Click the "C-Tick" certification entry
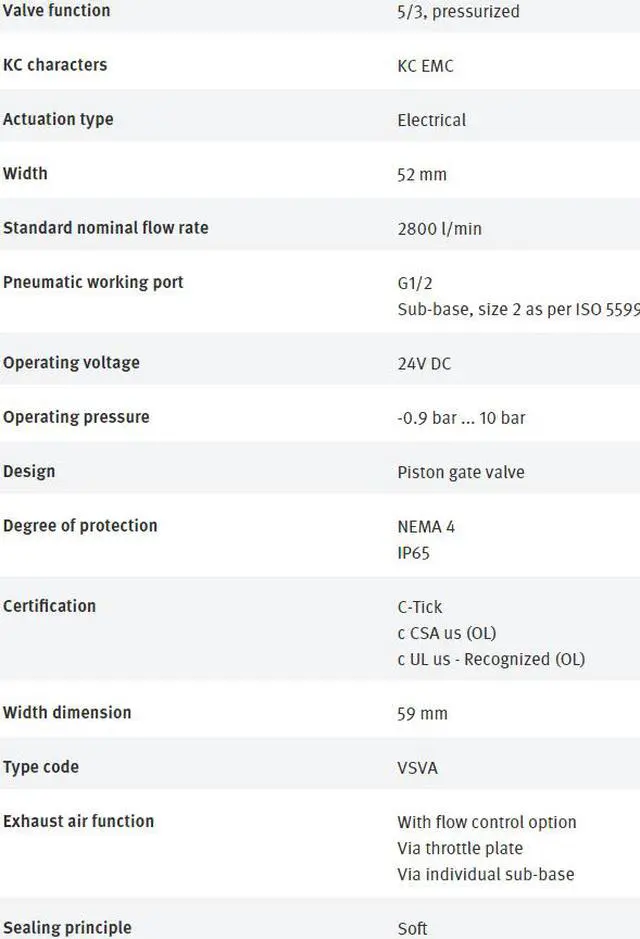This screenshot has width=640, height=939. click(x=420, y=607)
